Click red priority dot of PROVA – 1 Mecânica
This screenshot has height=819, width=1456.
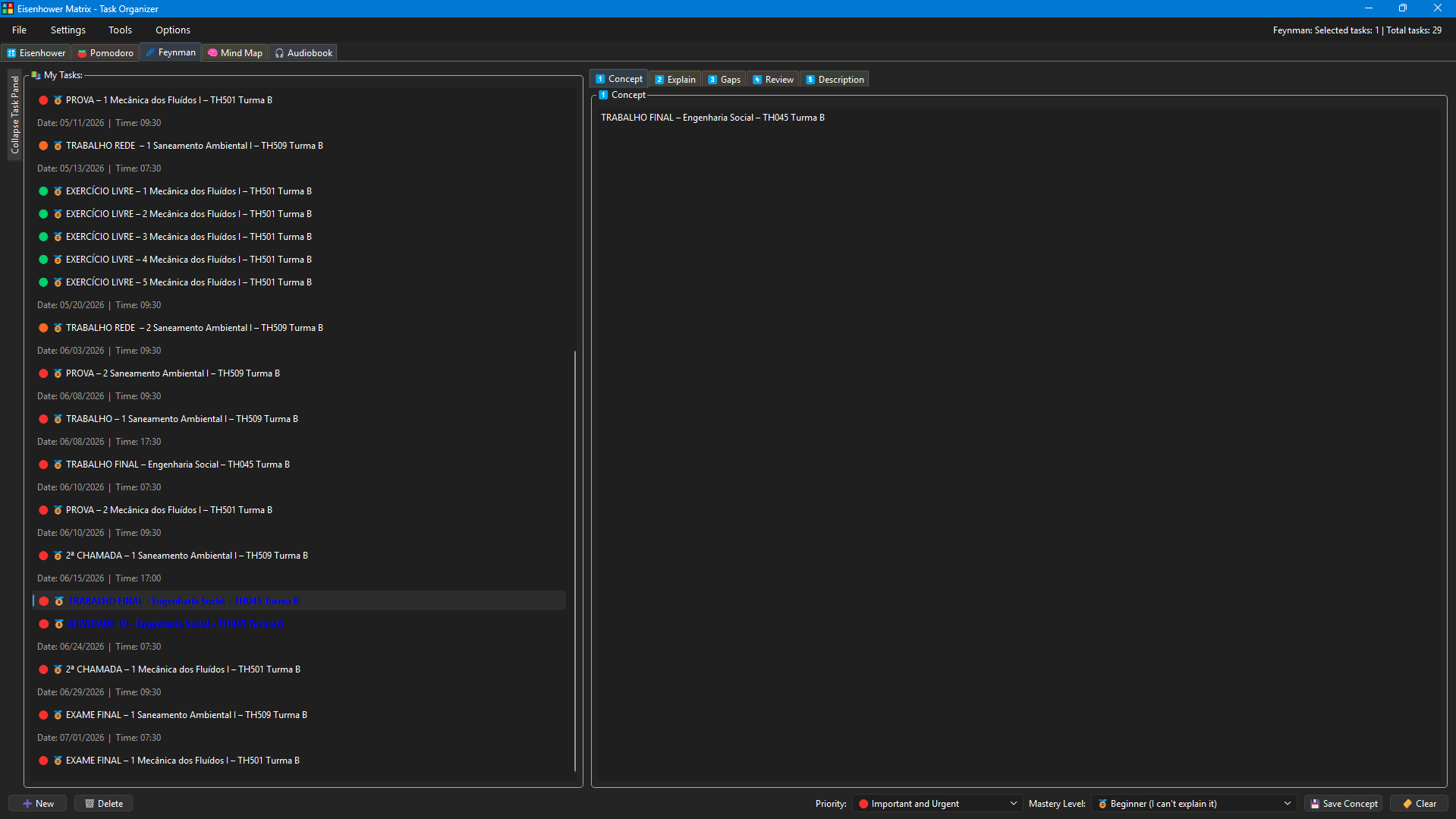[x=43, y=100]
